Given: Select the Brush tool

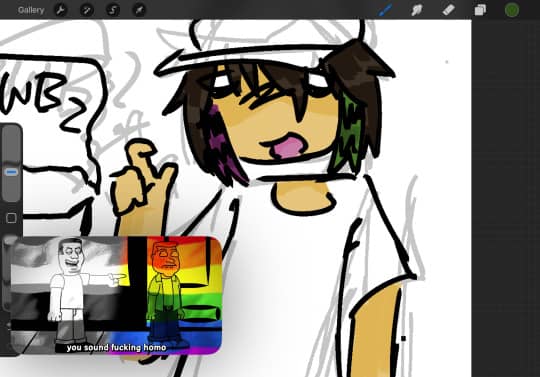Looking at the screenshot, I should pyautogui.click(x=385, y=10).
